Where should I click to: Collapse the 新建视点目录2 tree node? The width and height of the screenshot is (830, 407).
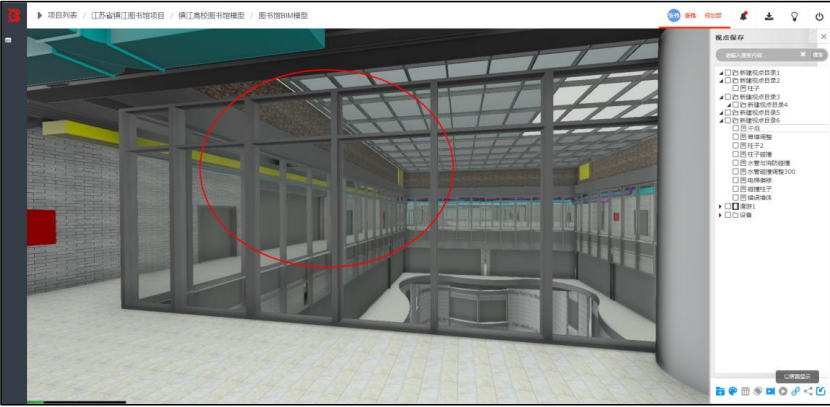(x=721, y=81)
